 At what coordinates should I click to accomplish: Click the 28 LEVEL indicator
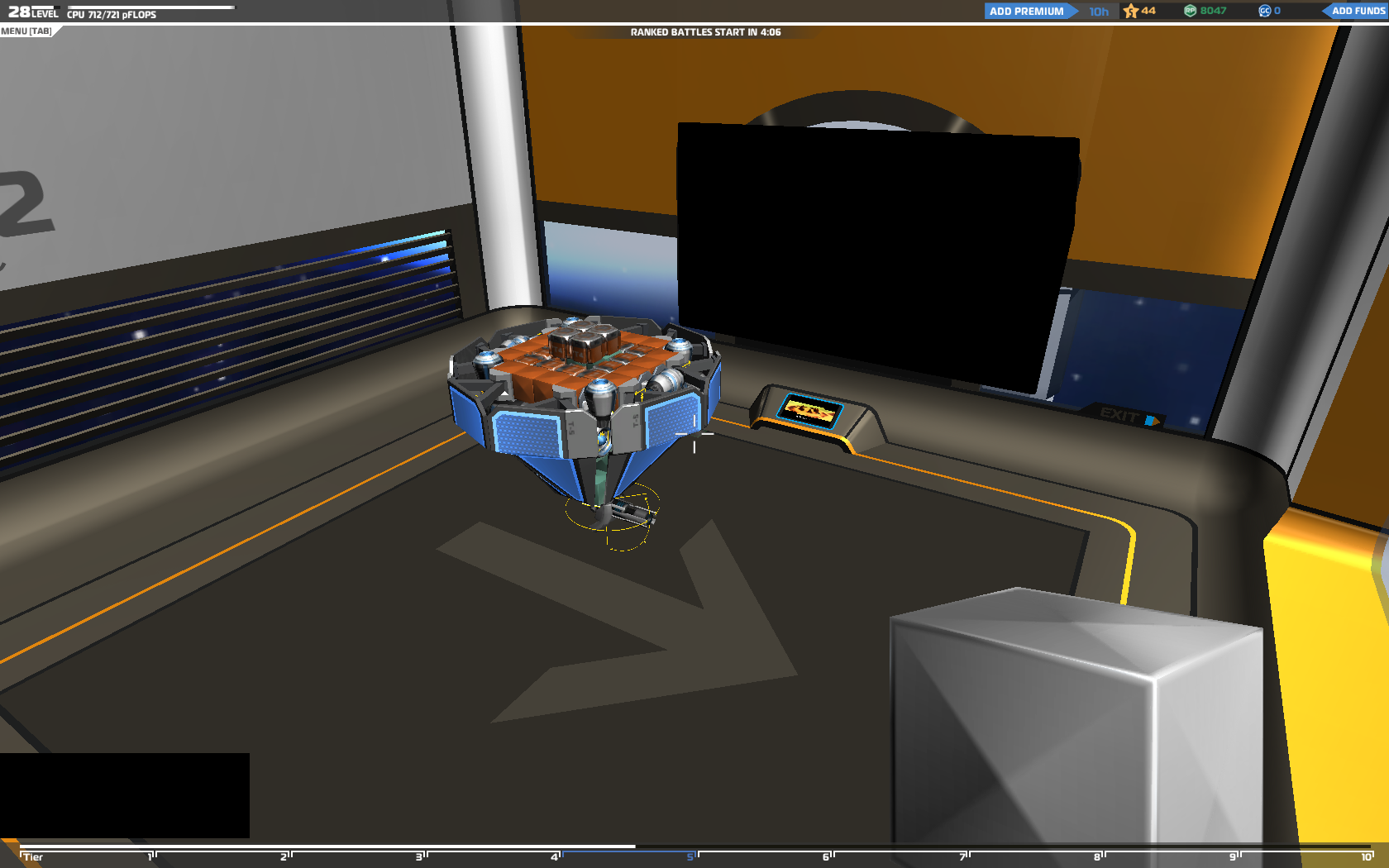[33, 12]
